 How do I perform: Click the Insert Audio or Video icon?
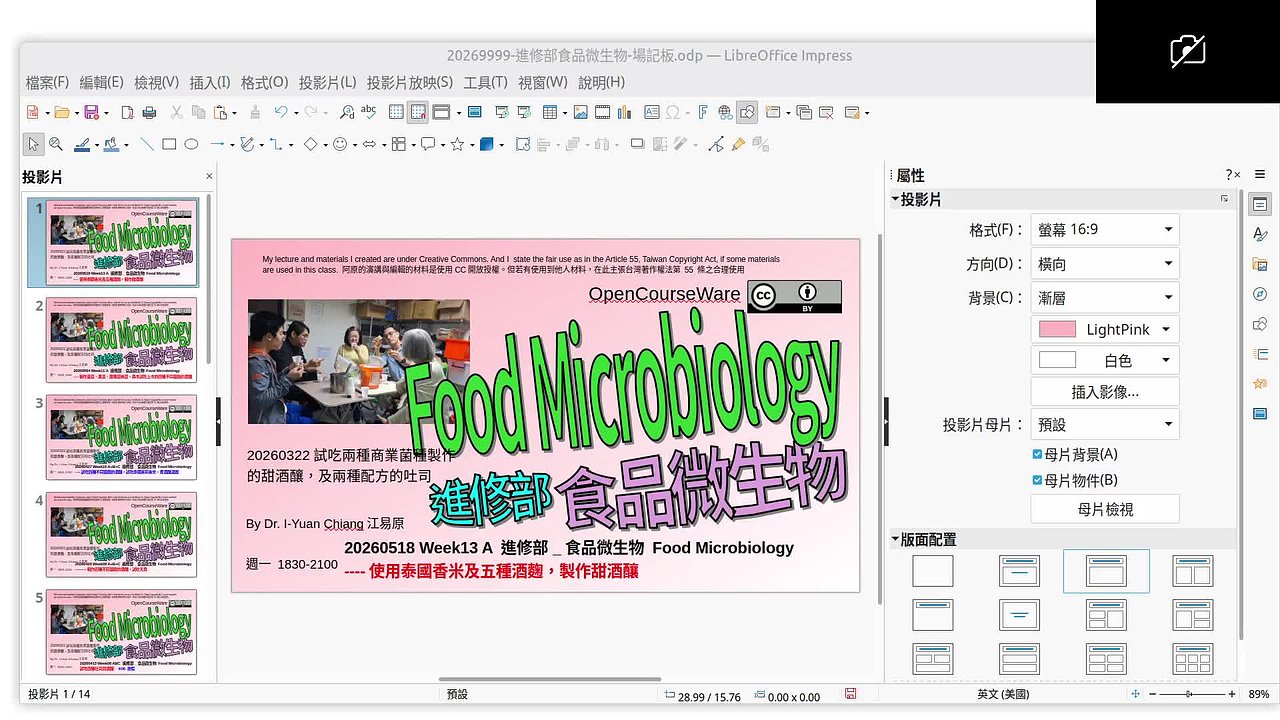602,112
